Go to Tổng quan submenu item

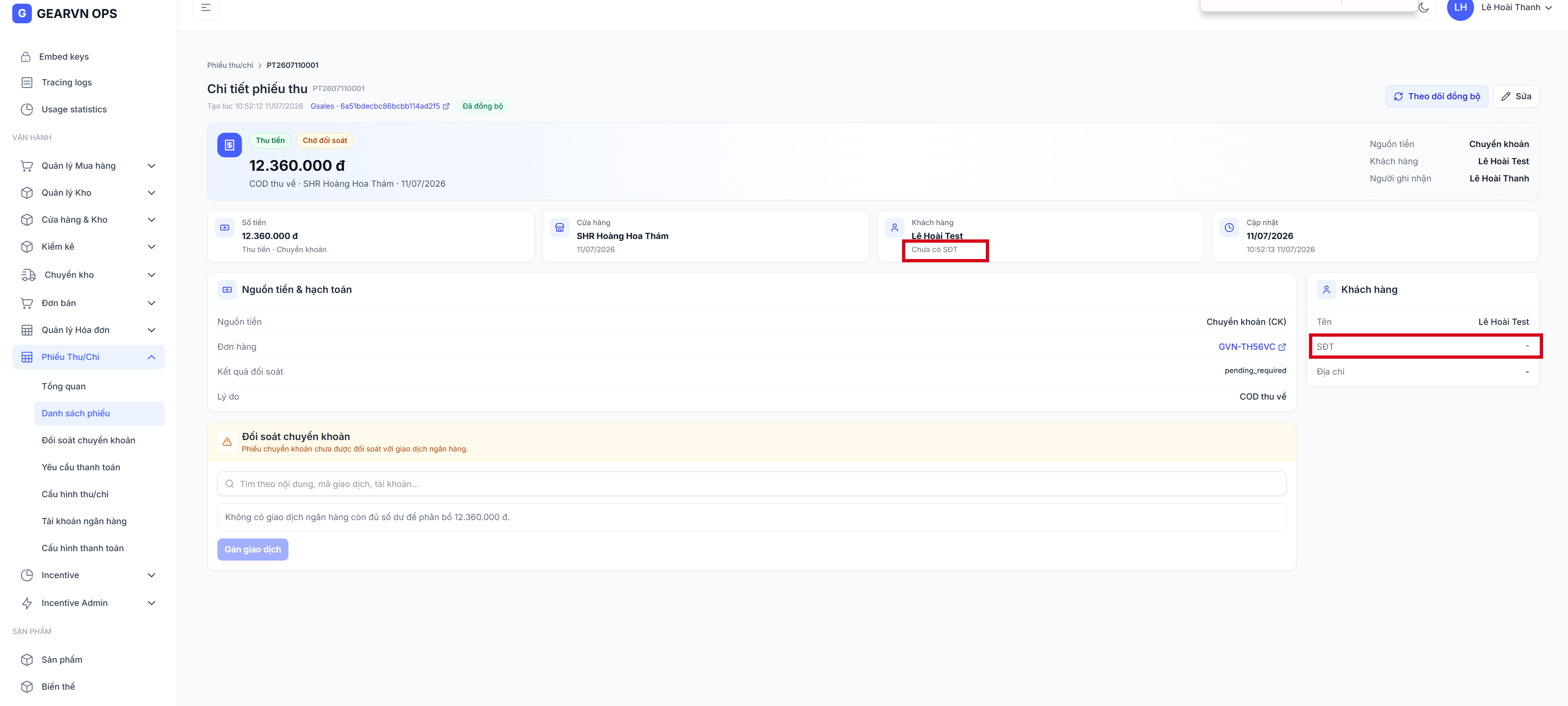pos(63,387)
